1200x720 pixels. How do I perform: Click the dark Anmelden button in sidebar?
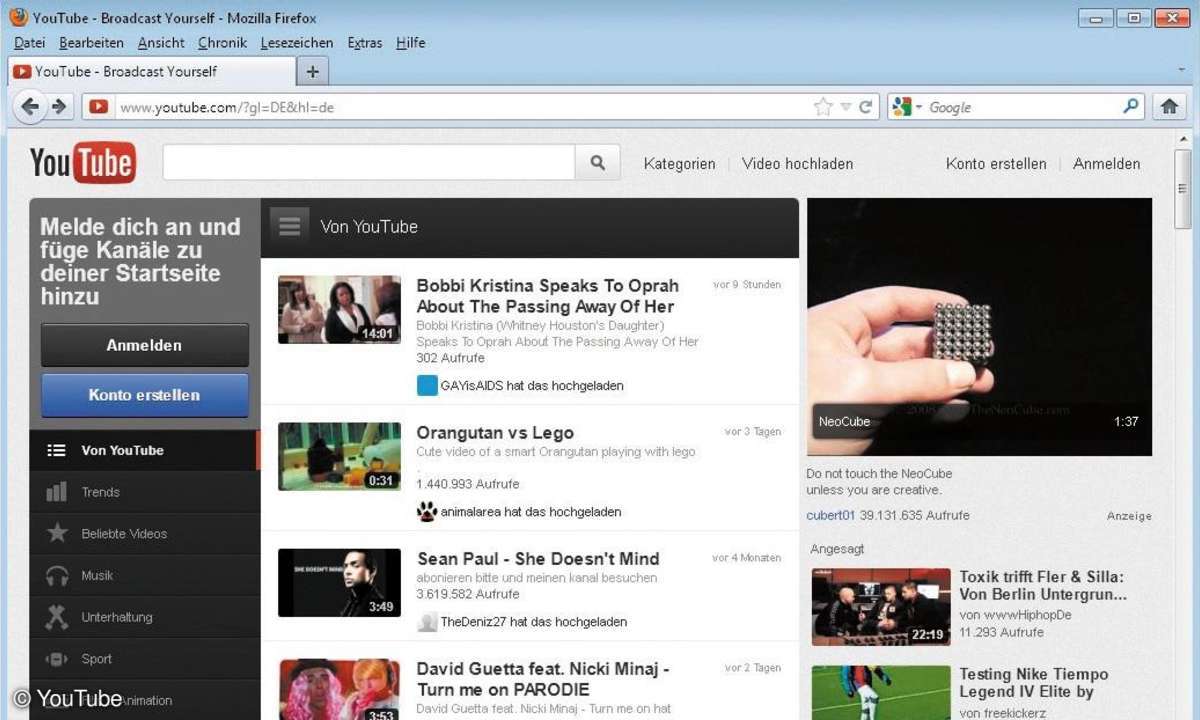point(145,345)
